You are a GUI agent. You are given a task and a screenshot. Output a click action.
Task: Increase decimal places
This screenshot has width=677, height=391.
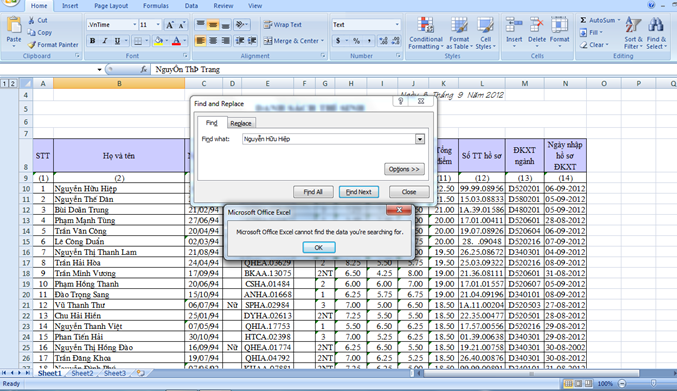tap(383, 41)
